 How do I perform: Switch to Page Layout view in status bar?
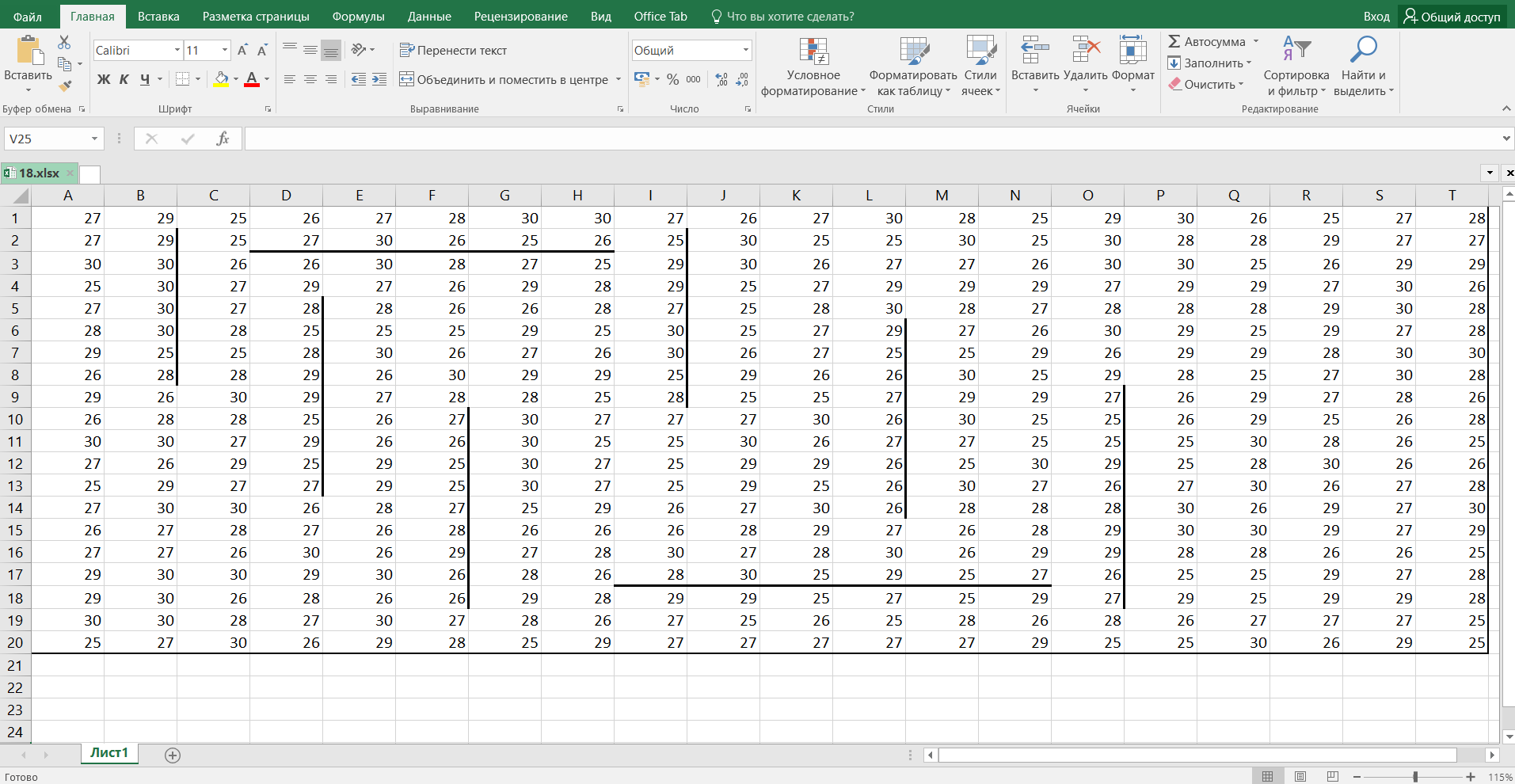coord(1300,777)
